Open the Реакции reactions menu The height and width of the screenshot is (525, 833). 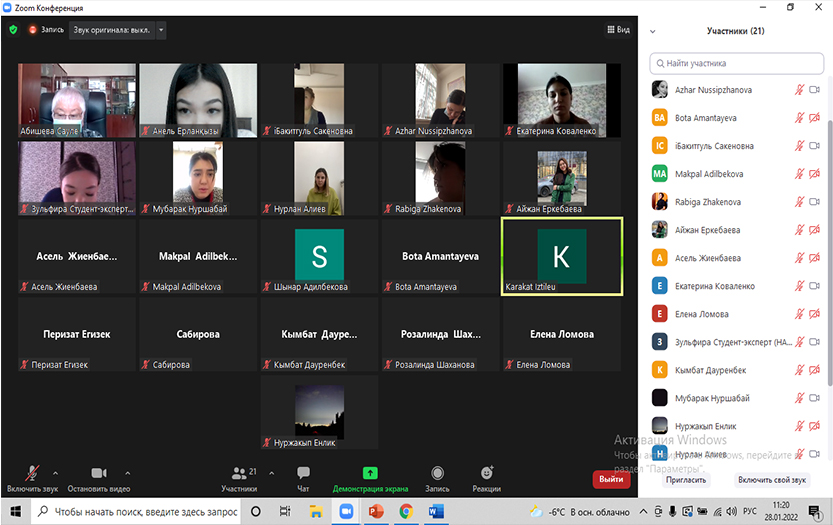click(487, 476)
